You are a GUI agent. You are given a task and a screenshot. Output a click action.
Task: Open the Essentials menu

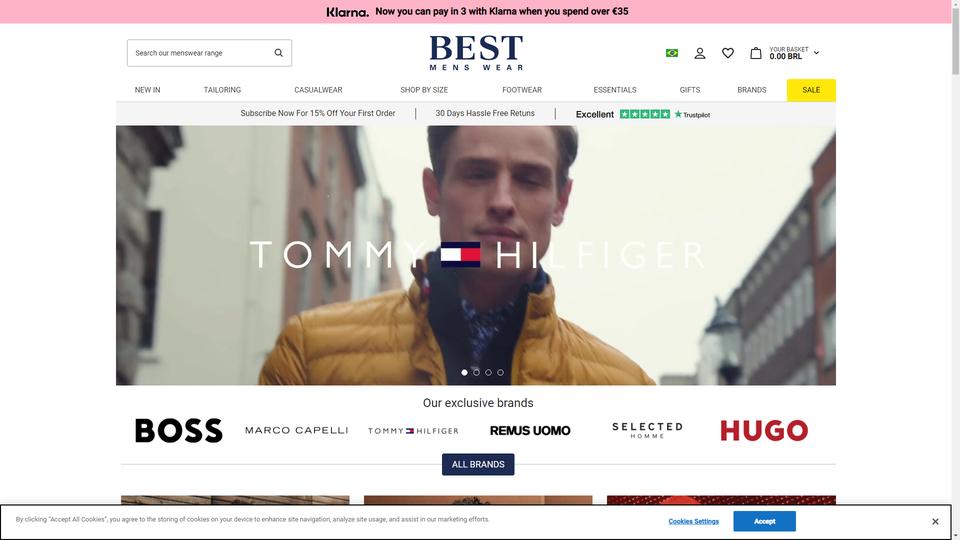[615, 90]
